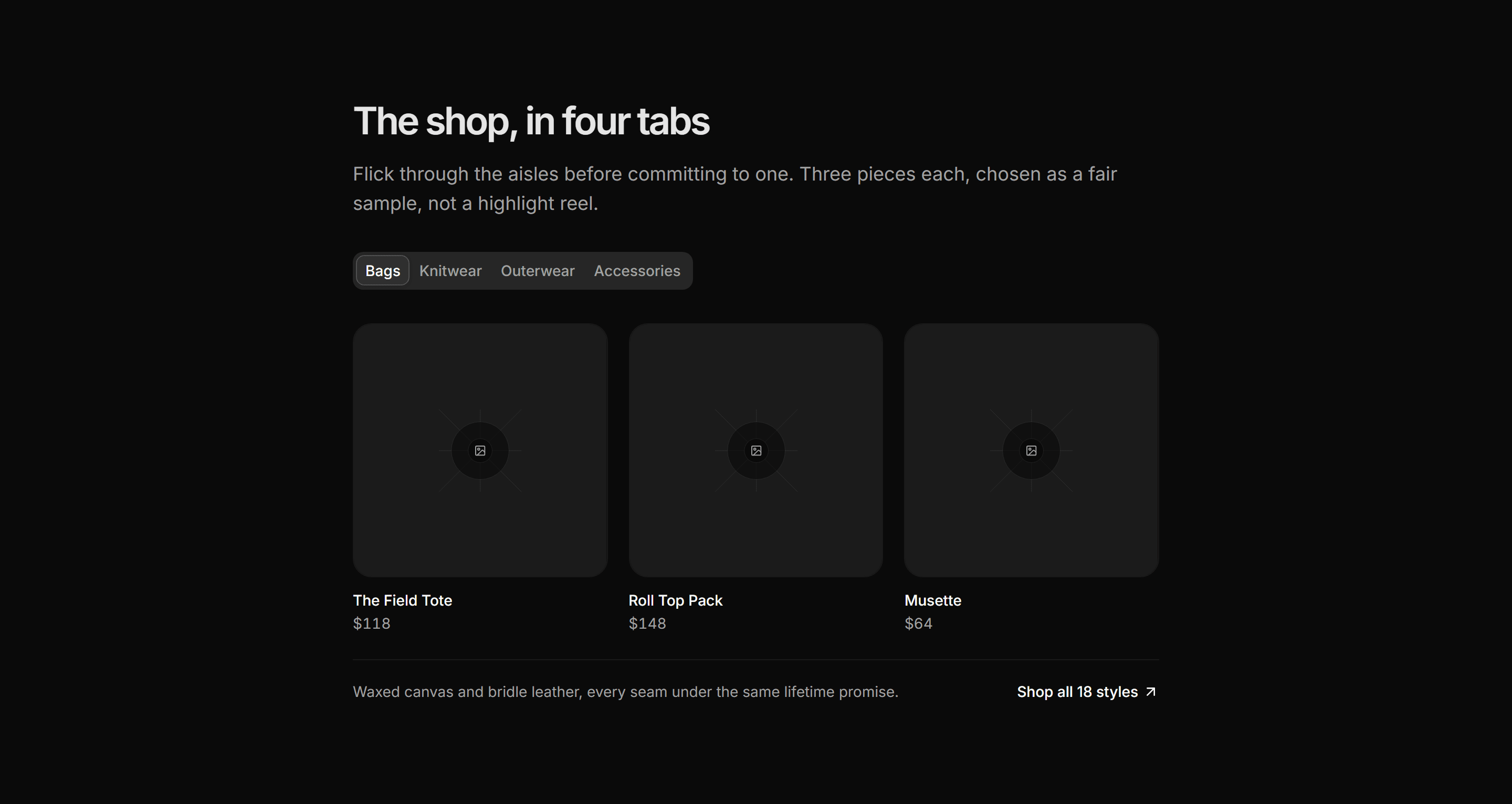Click the image placeholder icon on the Roll Top Pack card
Viewport: 1512px width, 804px height.
[x=756, y=451]
